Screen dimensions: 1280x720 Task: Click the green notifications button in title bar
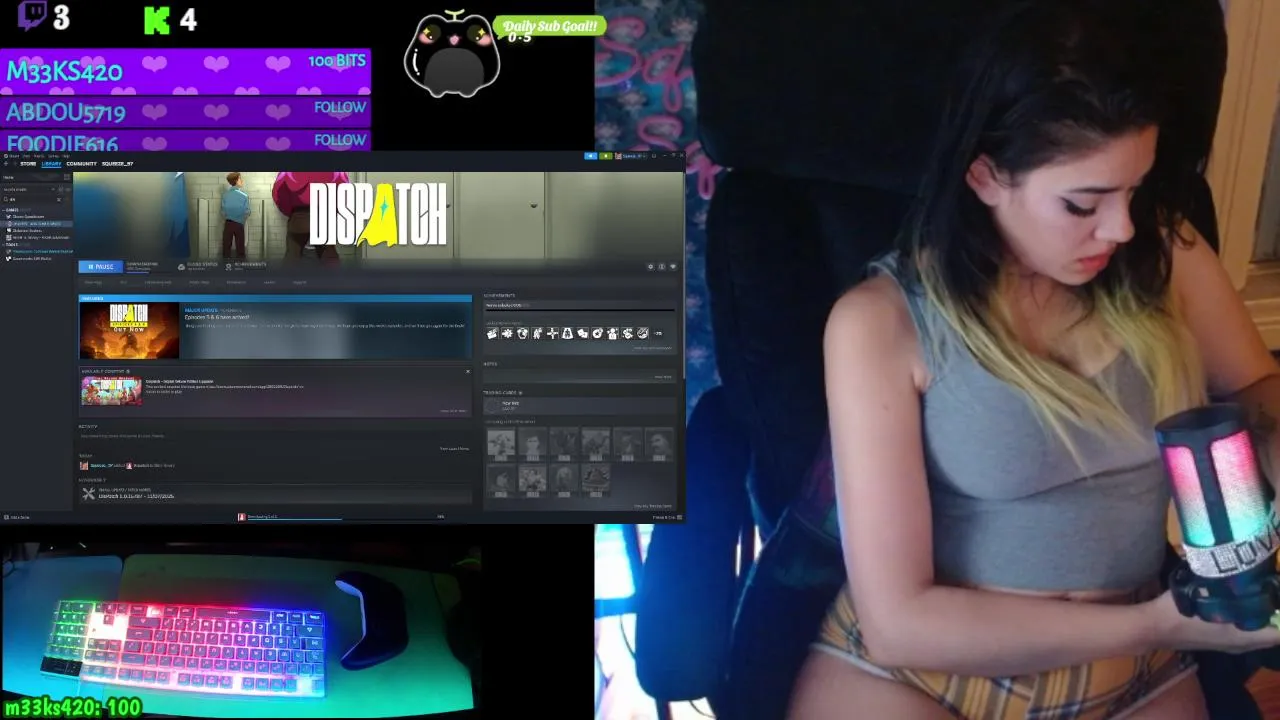click(605, 156)
